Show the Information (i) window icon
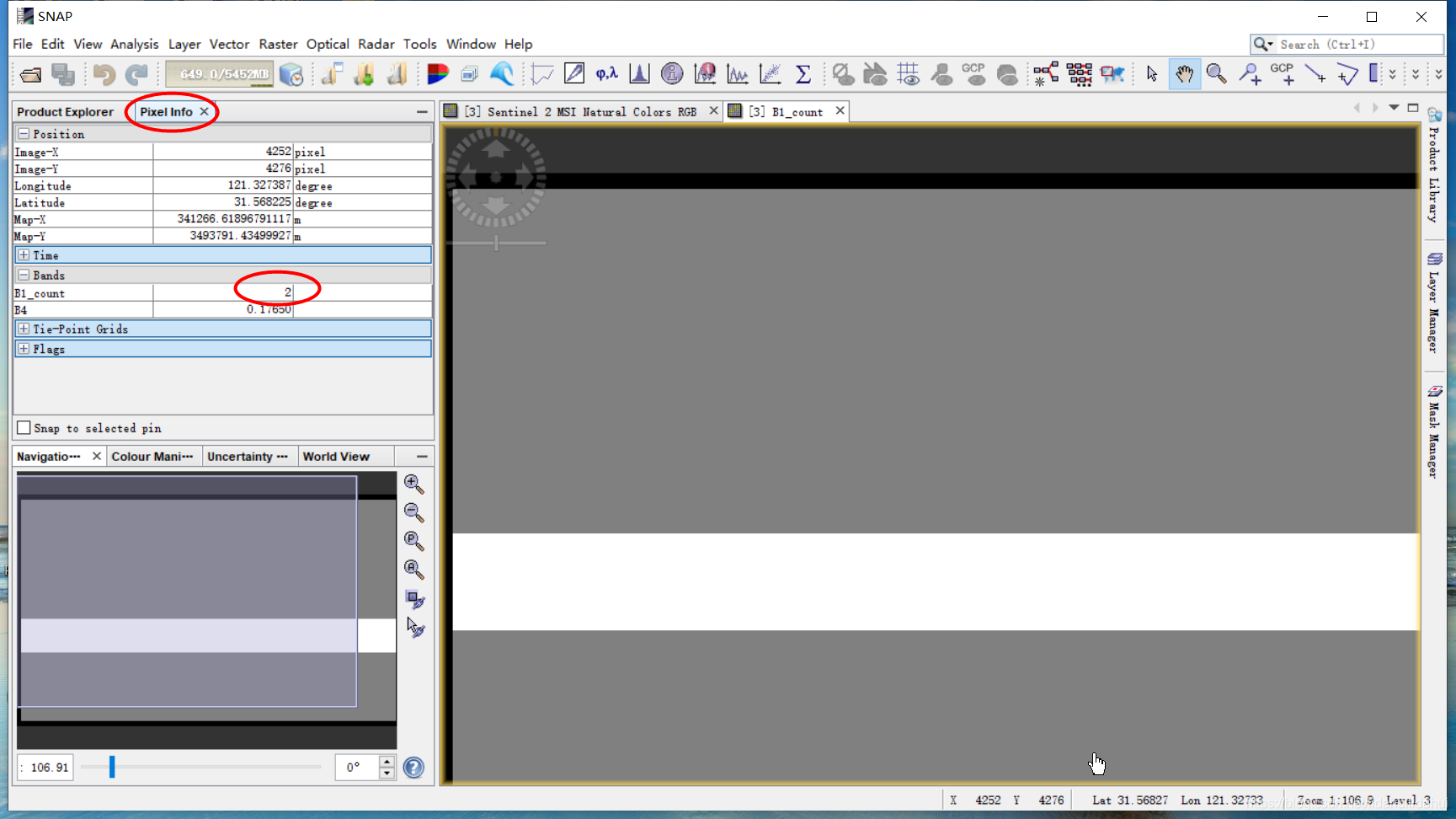1456x819 pixels. (x=672, y=74)
